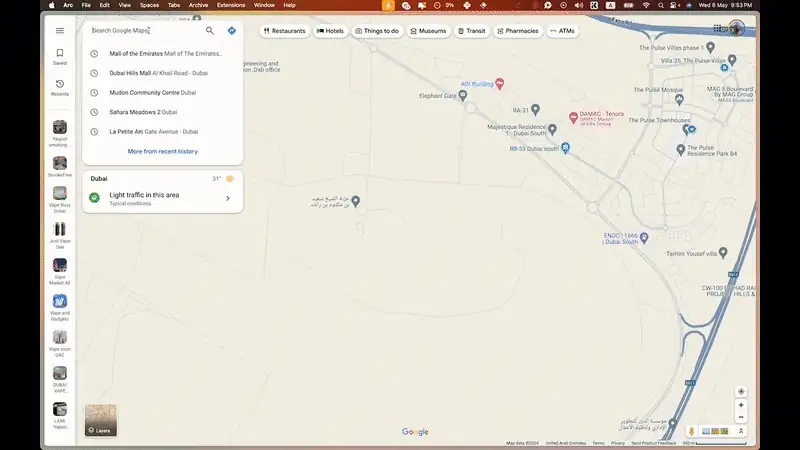Filter map by Transit
Viewport: 800px width, 450px height.
[x=471, y=31]
